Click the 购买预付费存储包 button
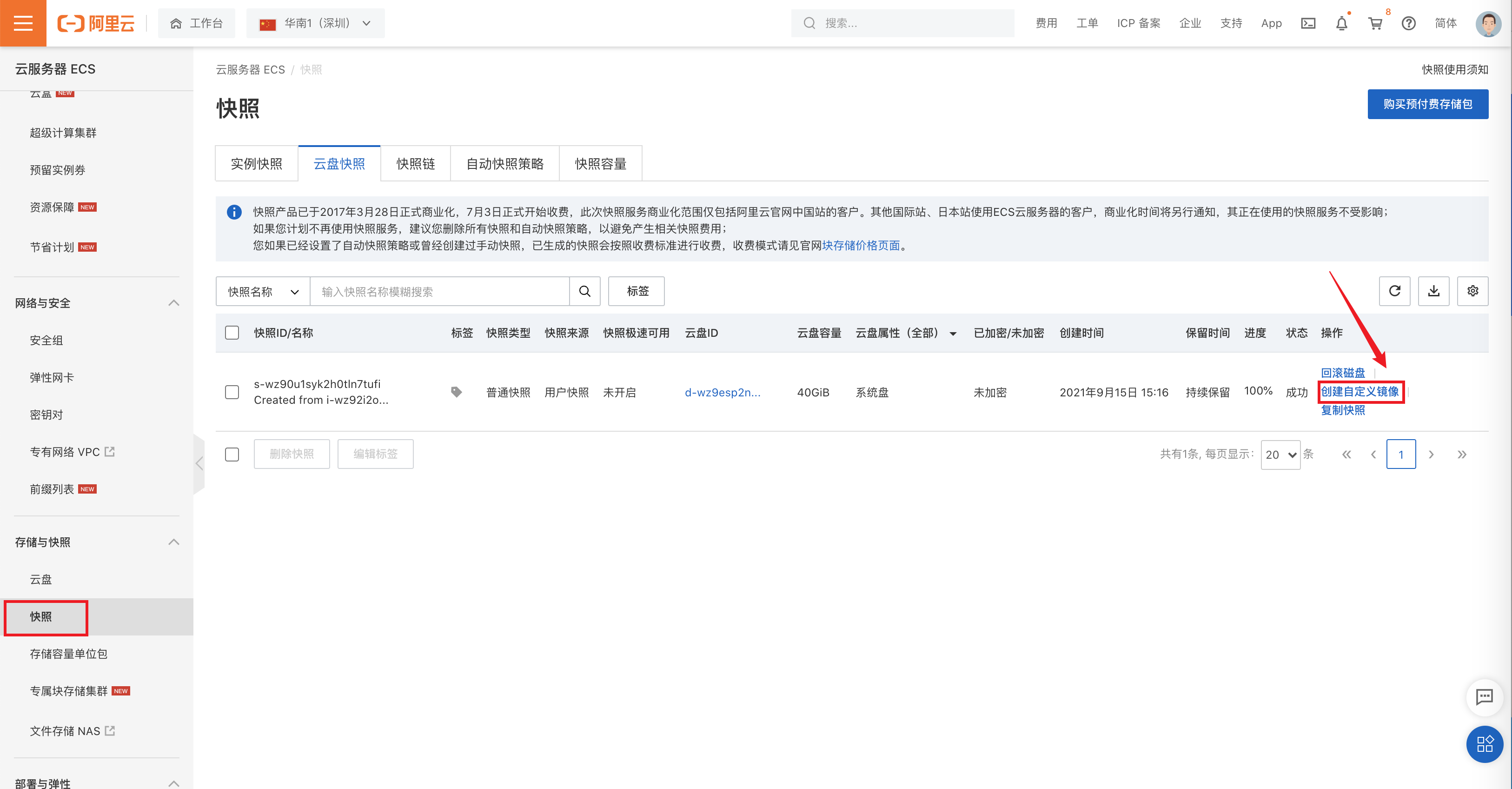1512x789 pixels. (1427, 104)
